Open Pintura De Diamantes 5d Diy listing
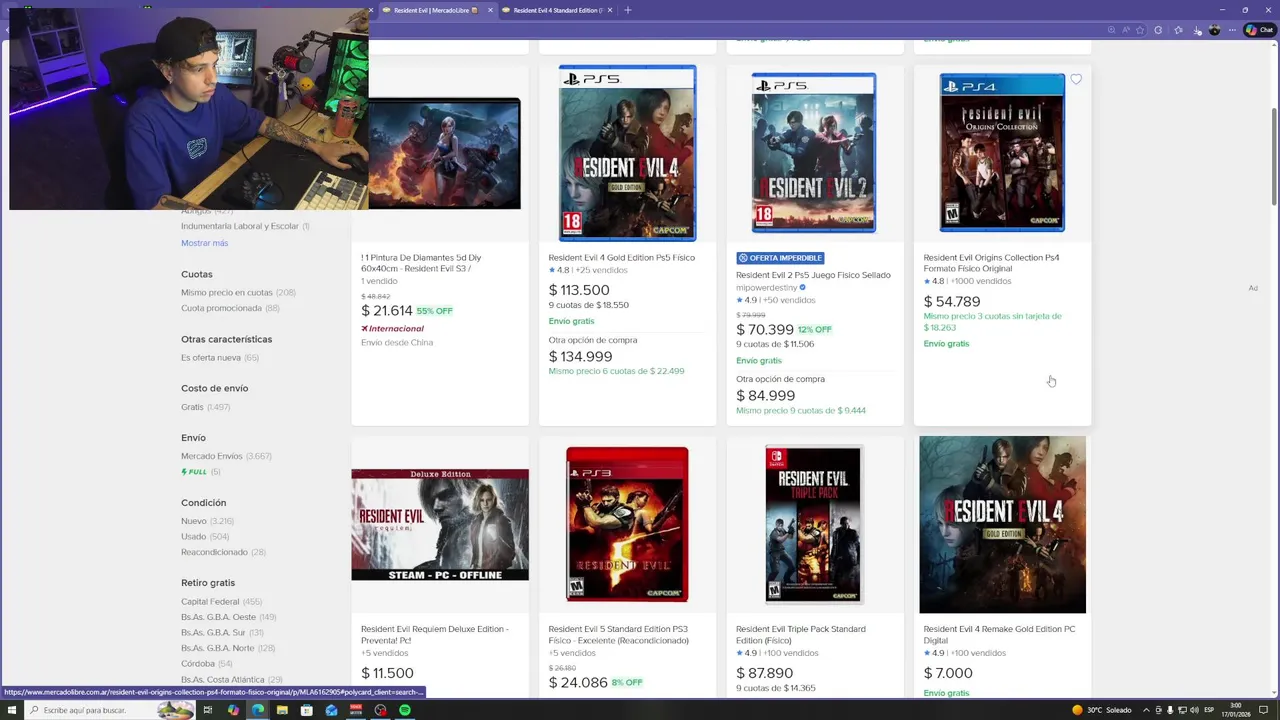The height and width of the screenshot is (720, 1280). tap(421, 263)
